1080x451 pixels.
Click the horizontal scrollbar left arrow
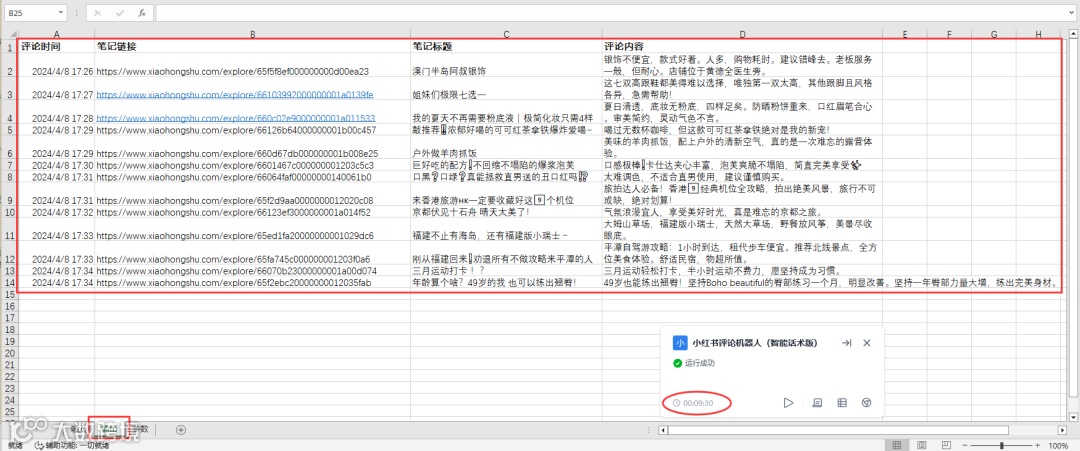[x=663, y=430]
